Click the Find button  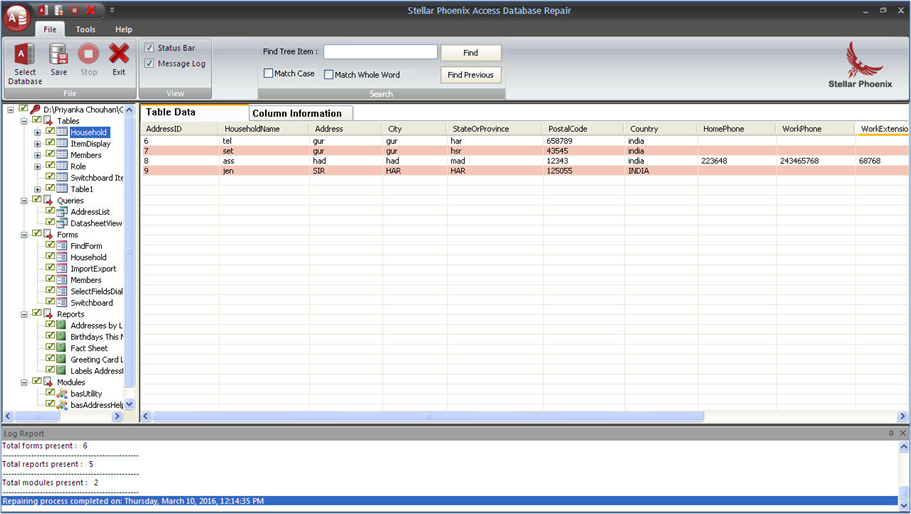coord(471,53)
